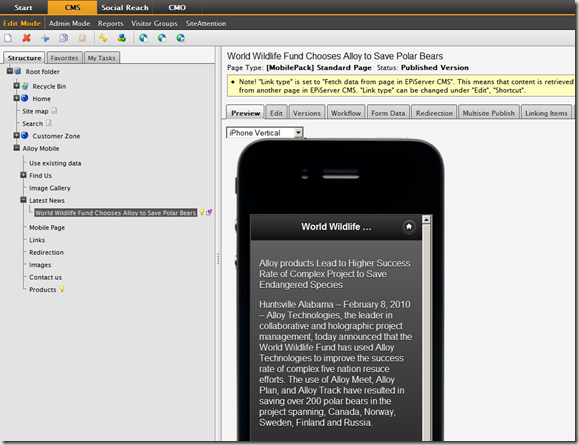Open SiteAttention
This screenshot has height=445, width=579.
point(206,23)
